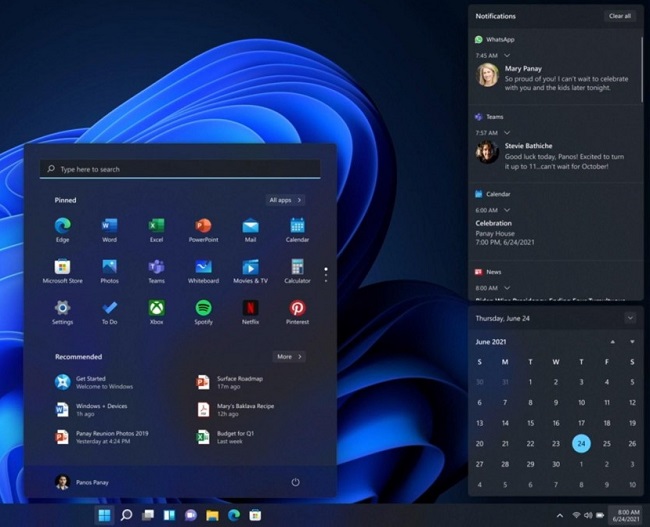Go to previous month in calendar

point(613,342)
